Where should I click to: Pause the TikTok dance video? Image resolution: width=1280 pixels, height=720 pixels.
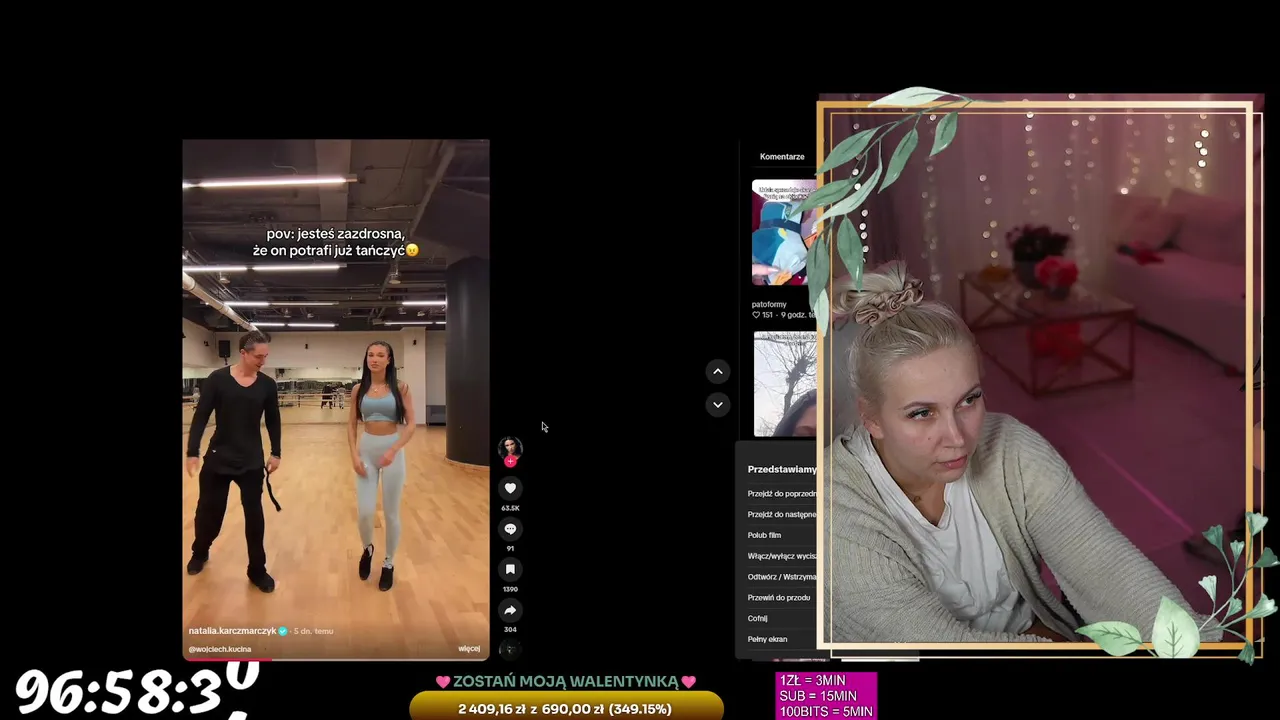[x=336, y=400]
